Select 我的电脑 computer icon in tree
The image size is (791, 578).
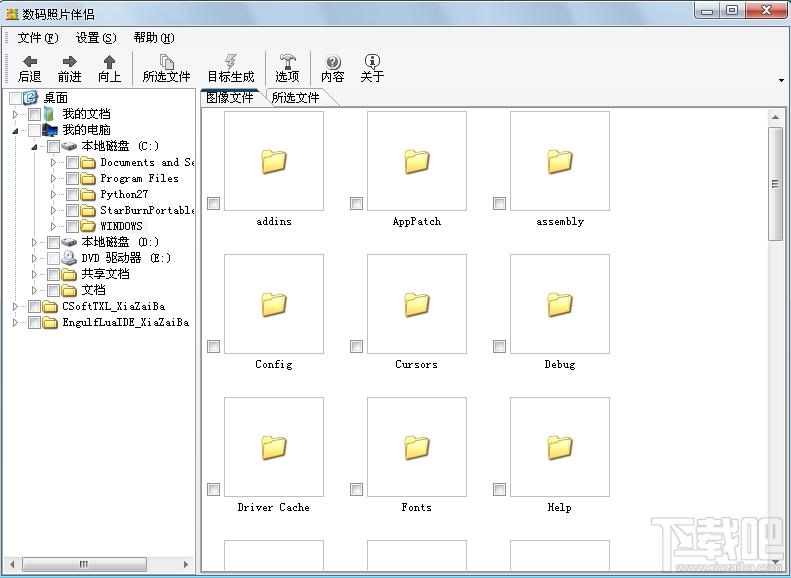(x=50, y=130)
